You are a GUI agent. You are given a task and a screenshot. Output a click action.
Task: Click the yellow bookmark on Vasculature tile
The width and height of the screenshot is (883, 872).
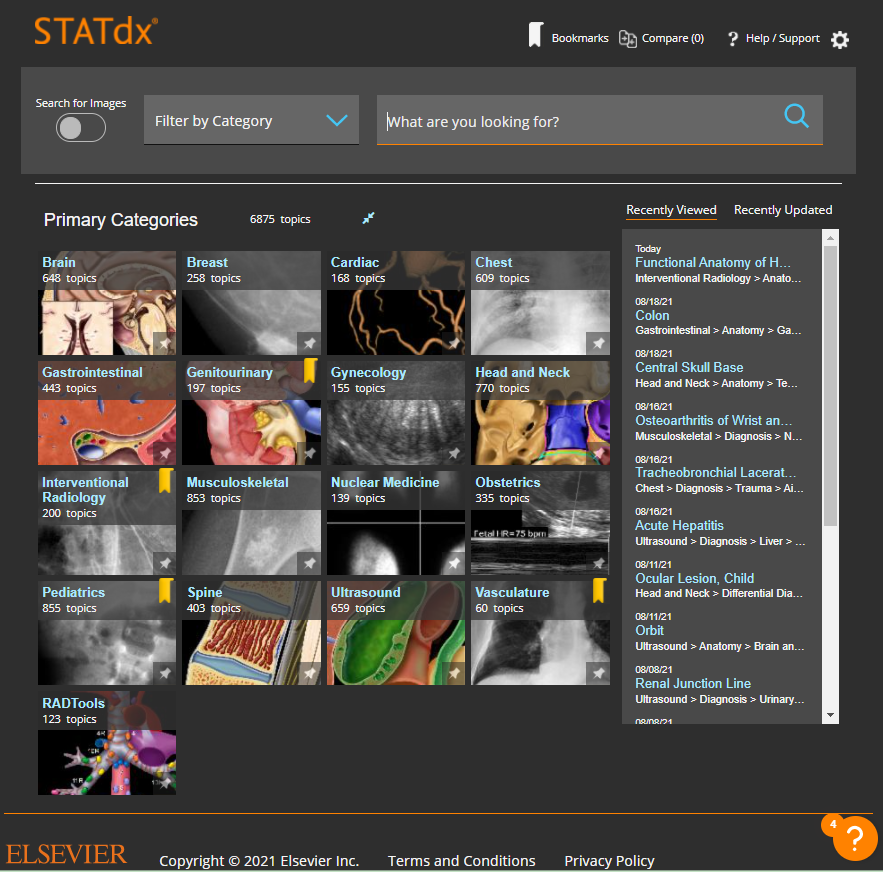pos(599,590)
